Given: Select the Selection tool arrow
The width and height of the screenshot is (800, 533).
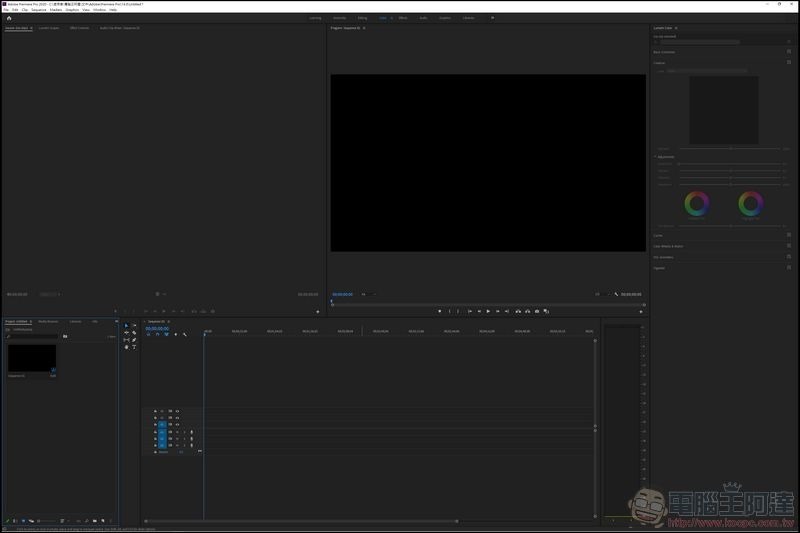Looking at the screenshot, I should coord(127,325).
